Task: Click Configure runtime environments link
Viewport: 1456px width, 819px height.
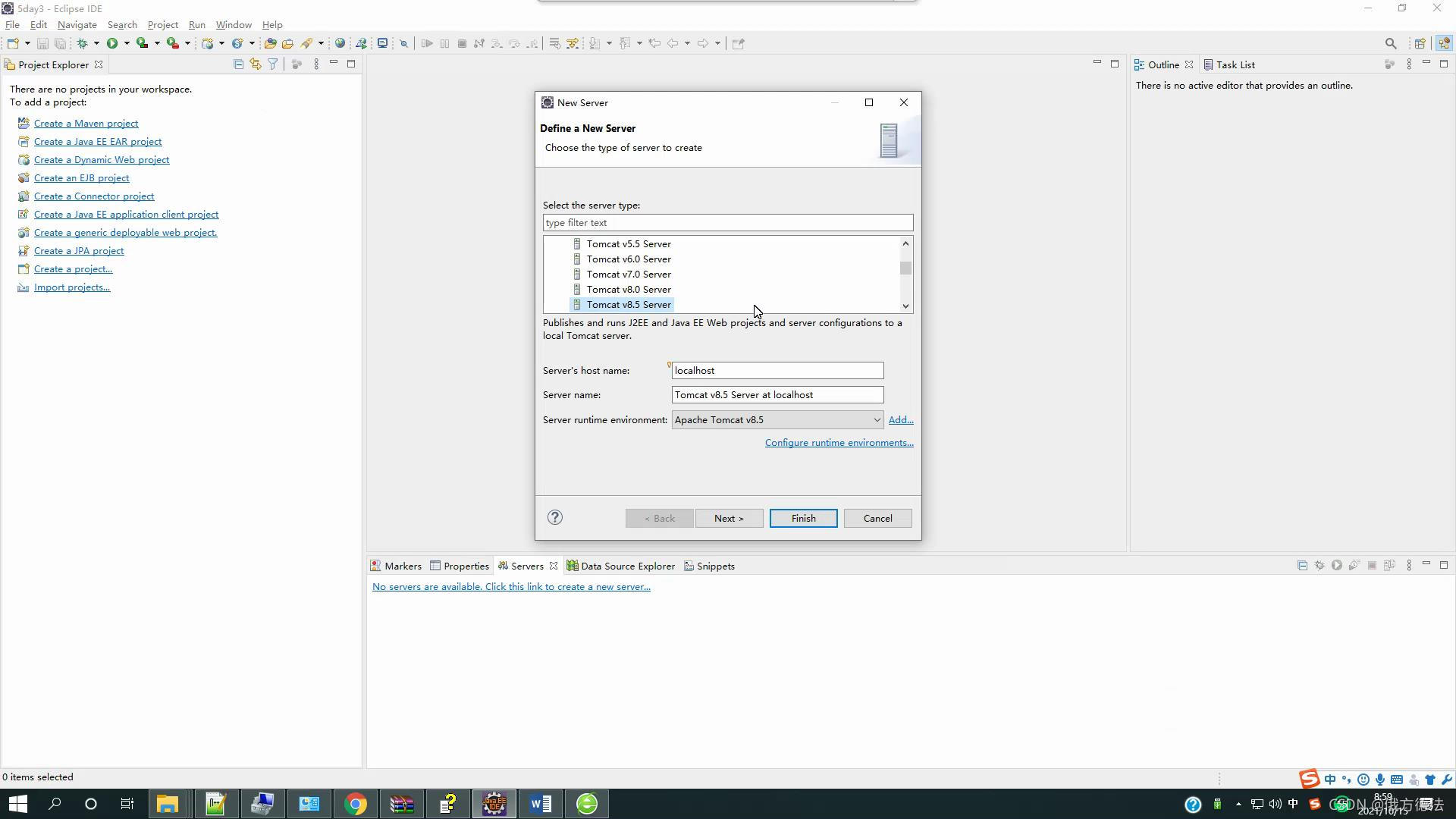Action: point(839,442)
